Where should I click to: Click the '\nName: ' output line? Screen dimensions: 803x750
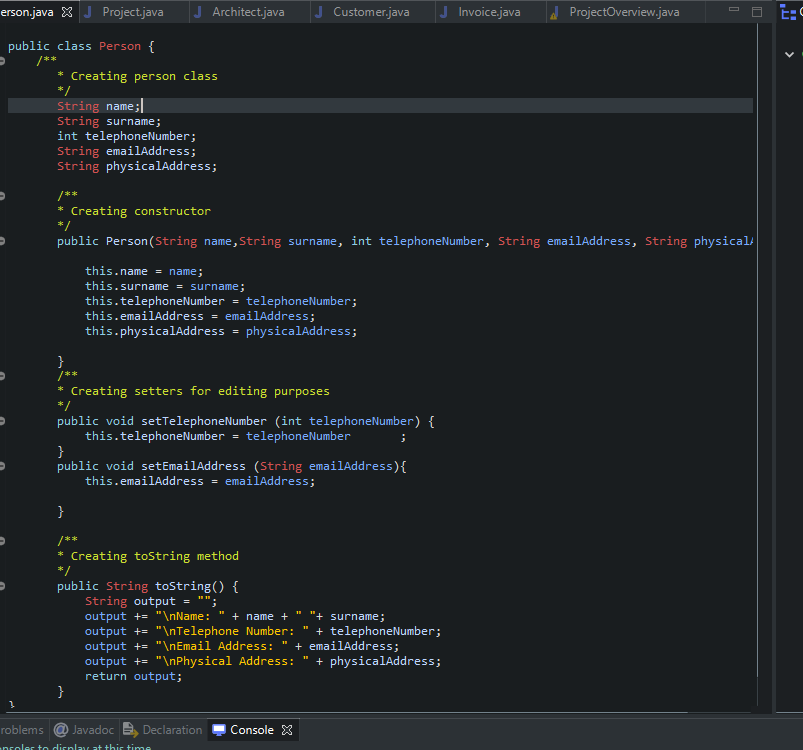(235, 616)
